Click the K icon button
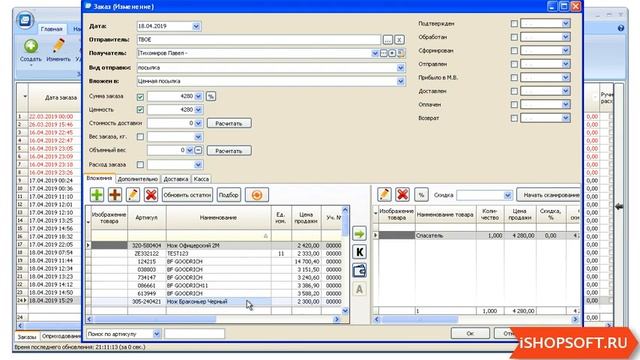The image size is (640, 360). pos(359,252)
